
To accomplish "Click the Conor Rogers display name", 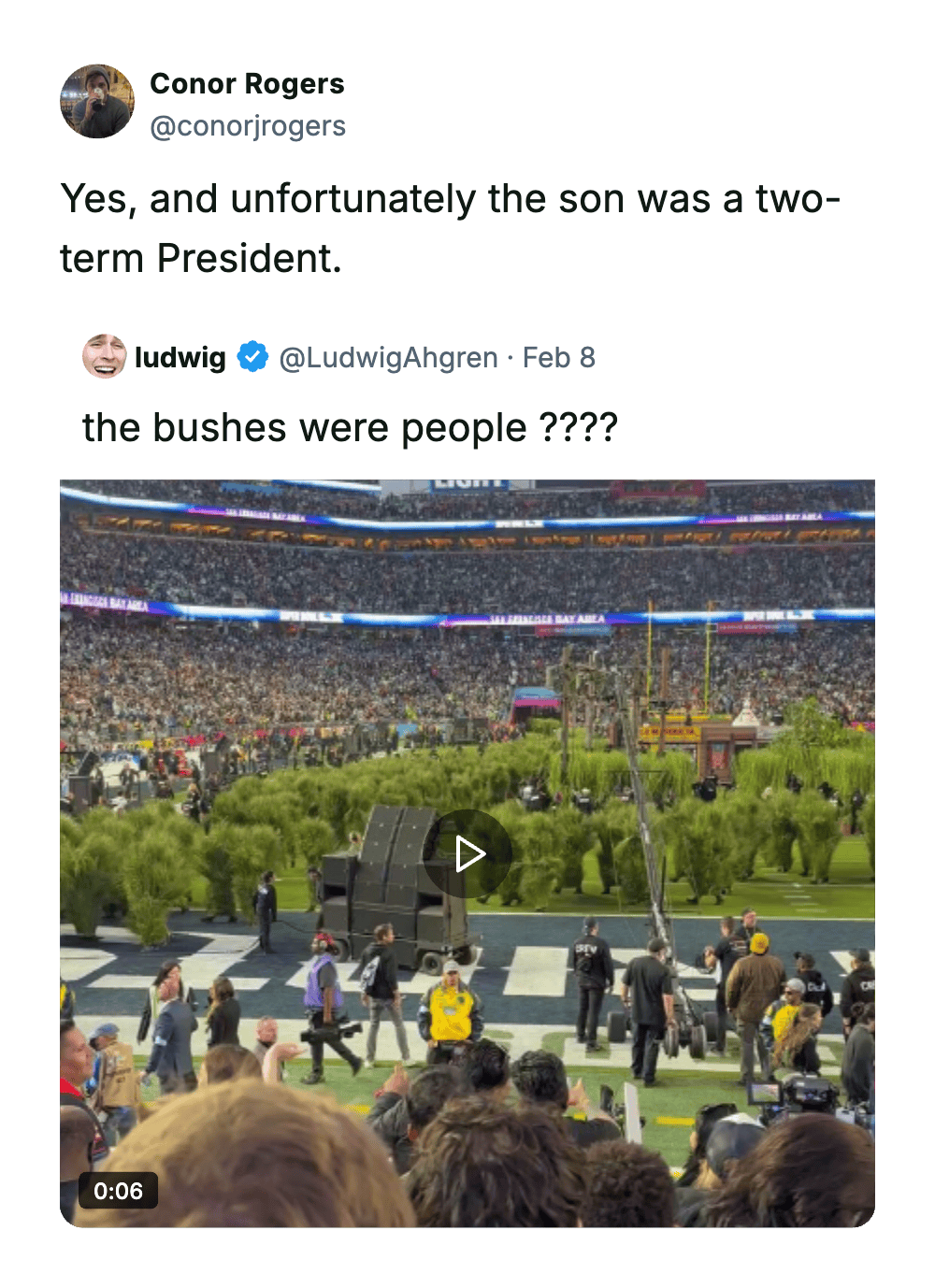I will [247, 84].
